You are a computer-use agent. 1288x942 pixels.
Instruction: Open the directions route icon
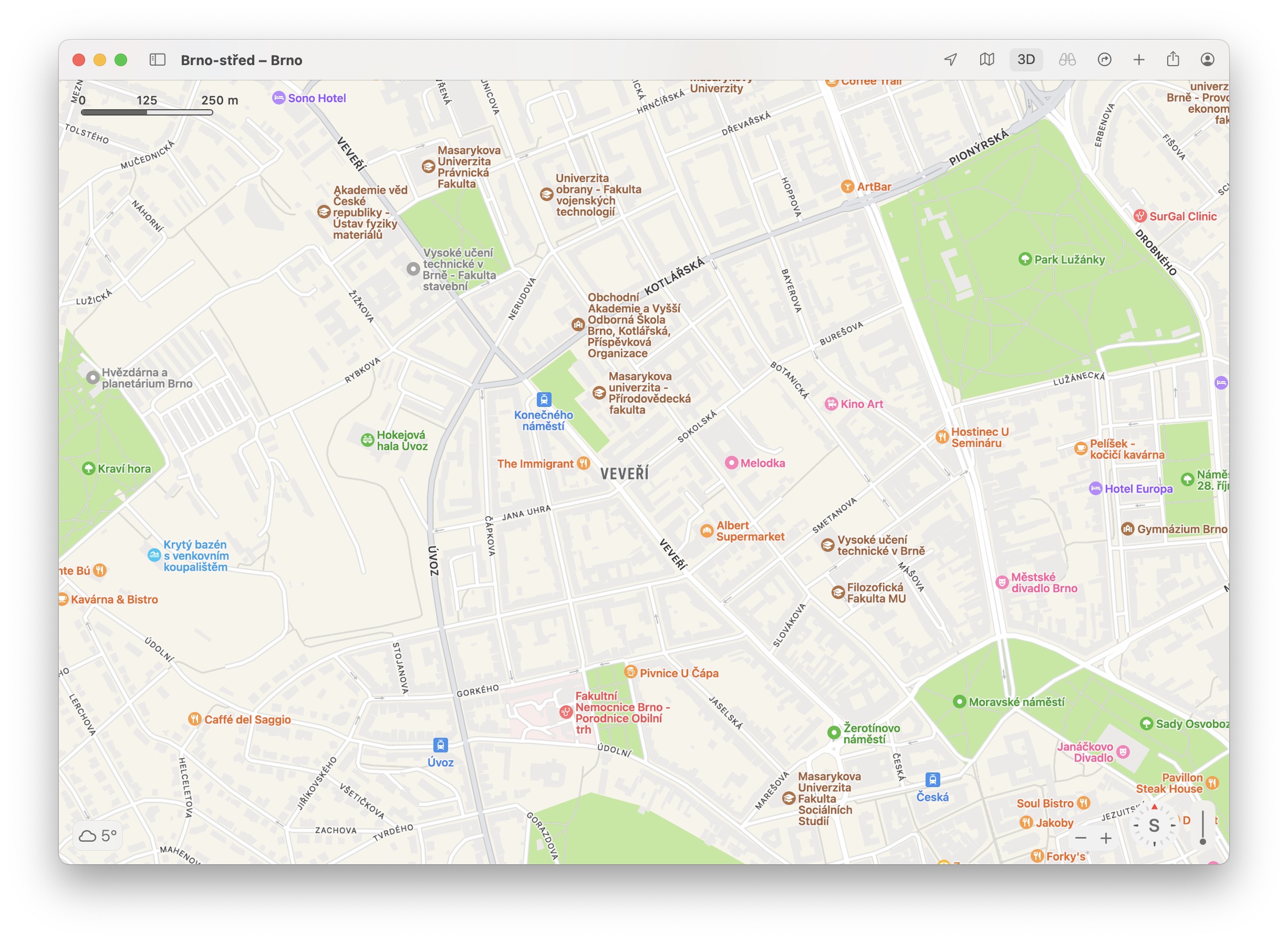1104,60
